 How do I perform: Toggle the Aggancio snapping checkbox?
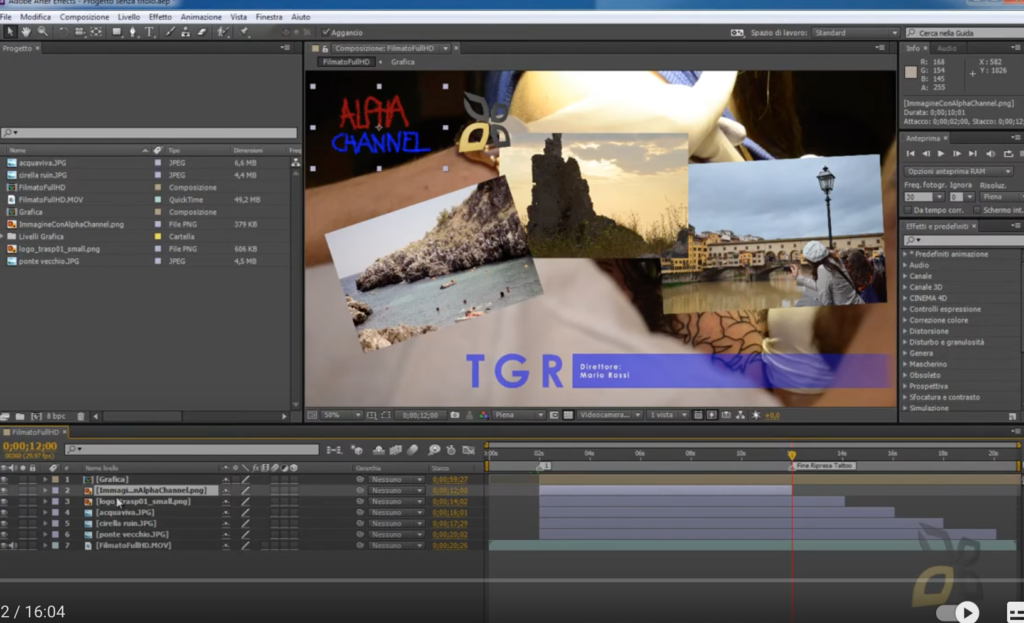click(x=326, y=32)
